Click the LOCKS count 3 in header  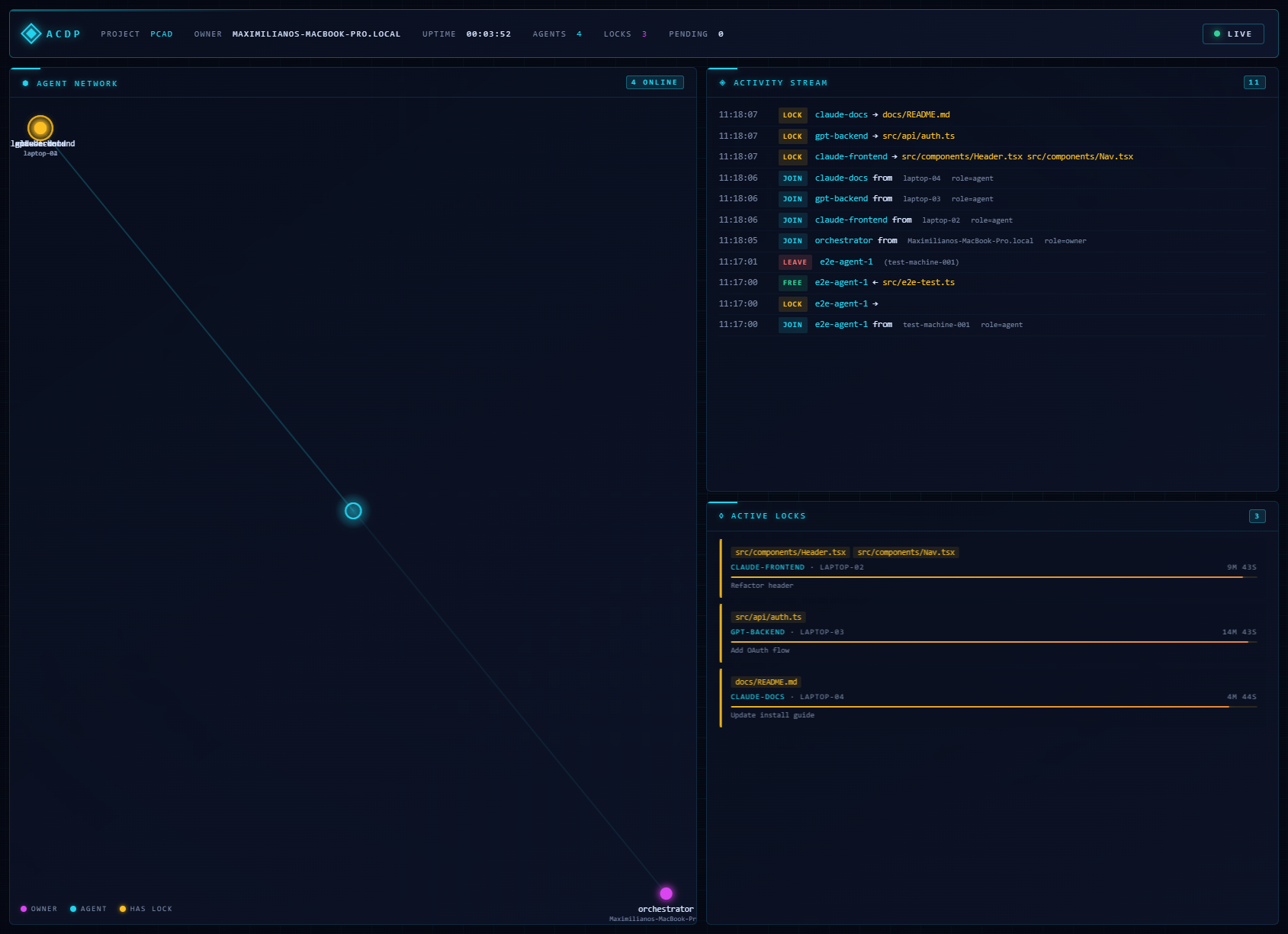coord(644,34)
